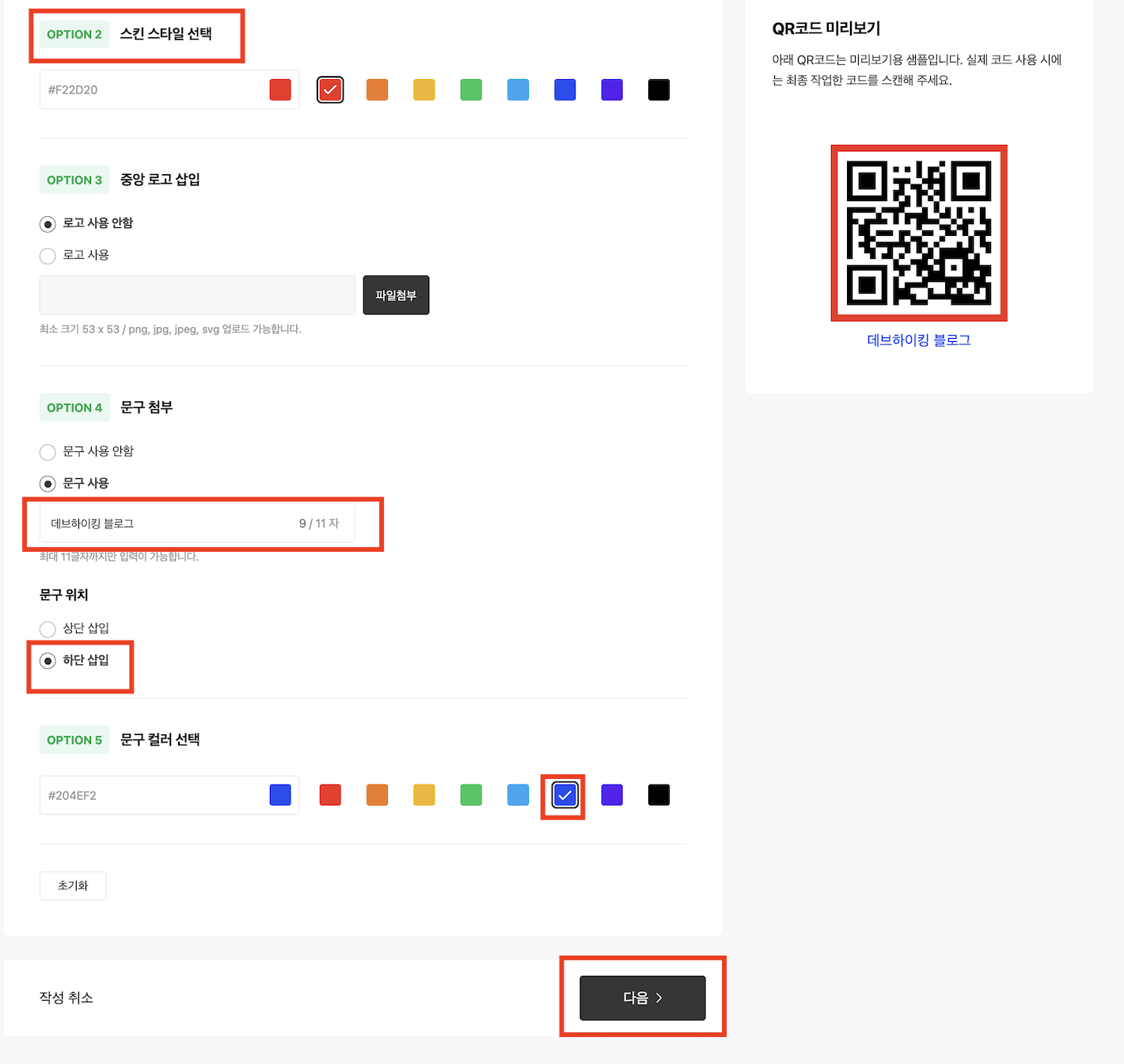1124x1064 pixels.
Task: Click the 문구 위치 heading
Action: tap(64, 595)
